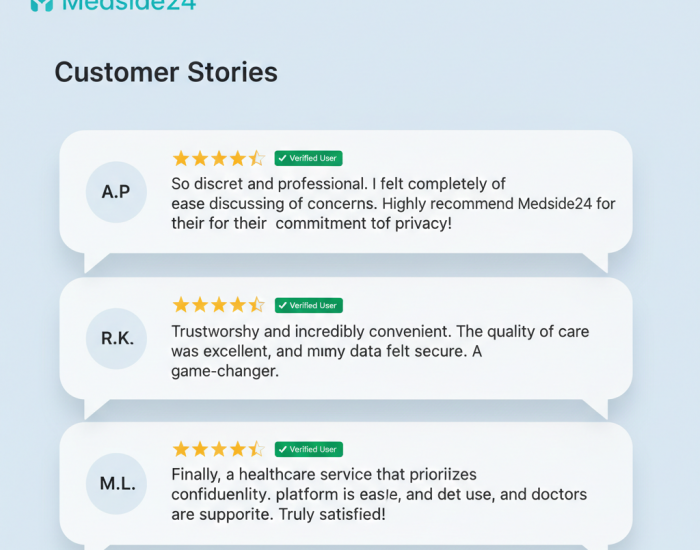Click the half star in R.K.'s rating
Viewport: 700px width, 550px height.
point(256,305)
